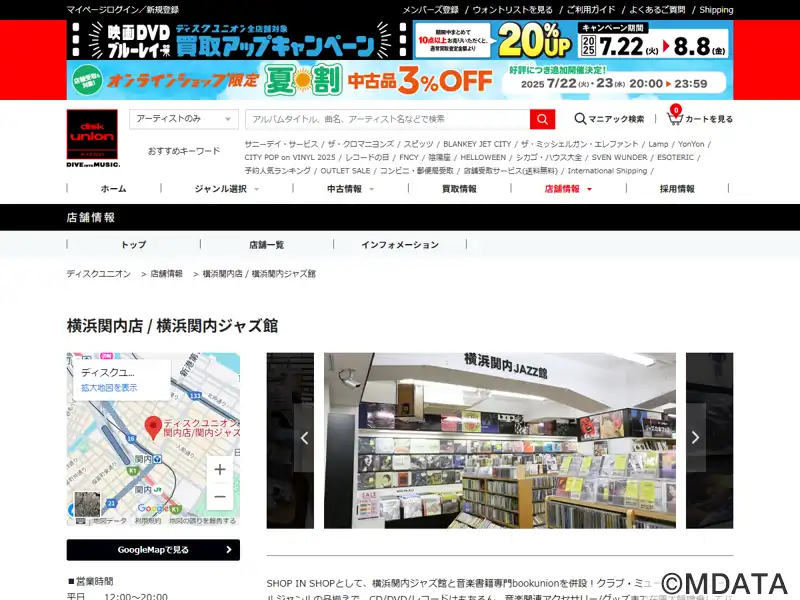
Task: Click the album and artist search field
Action: point(388,119)
